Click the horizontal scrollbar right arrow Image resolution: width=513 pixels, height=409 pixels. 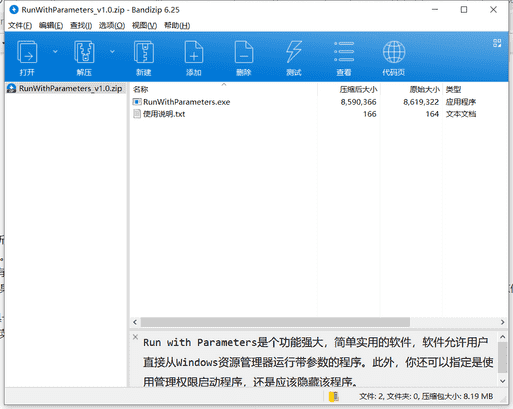502,322
